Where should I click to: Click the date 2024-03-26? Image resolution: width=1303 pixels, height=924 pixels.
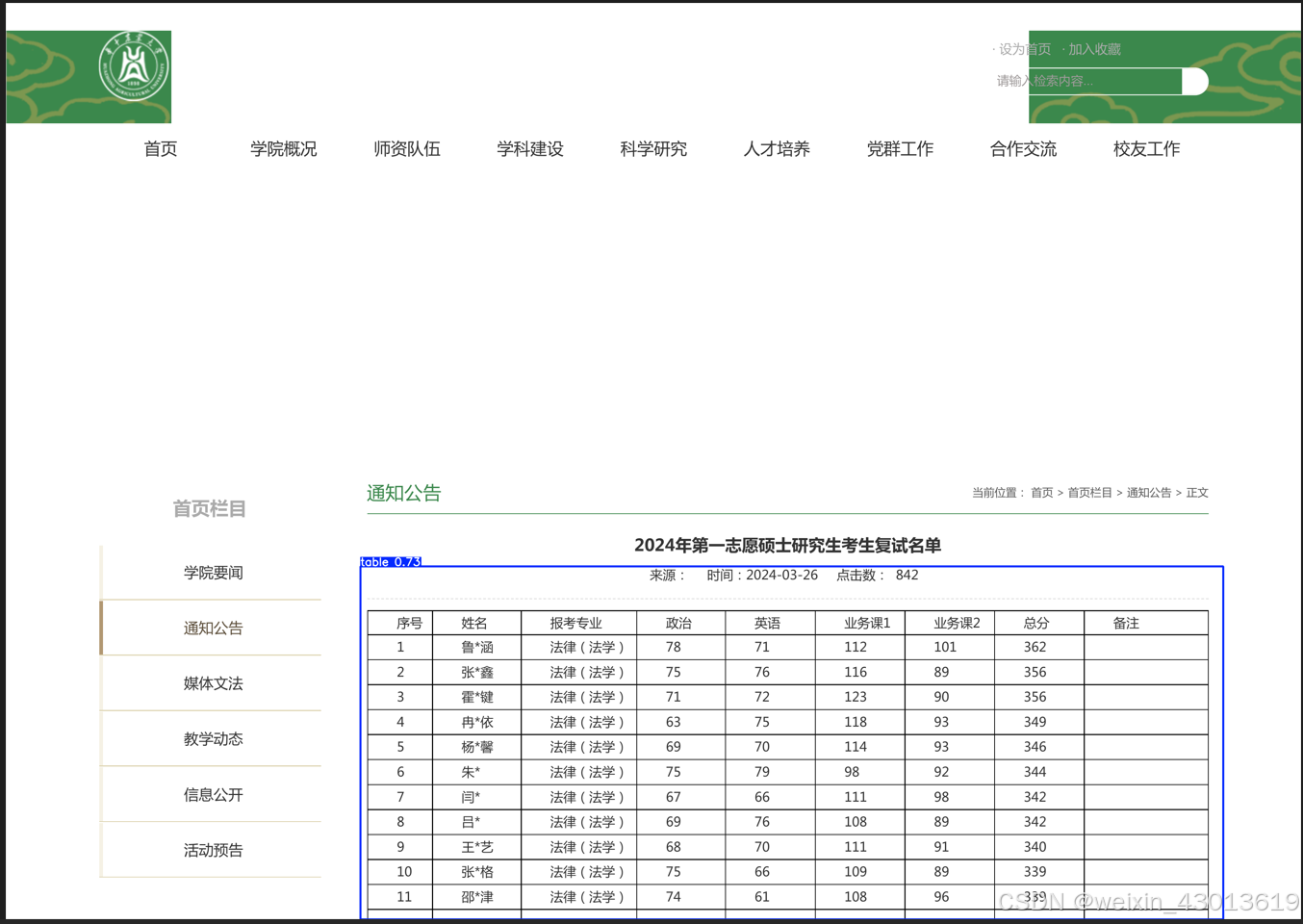pyautogui.click(x=781, y=576)
